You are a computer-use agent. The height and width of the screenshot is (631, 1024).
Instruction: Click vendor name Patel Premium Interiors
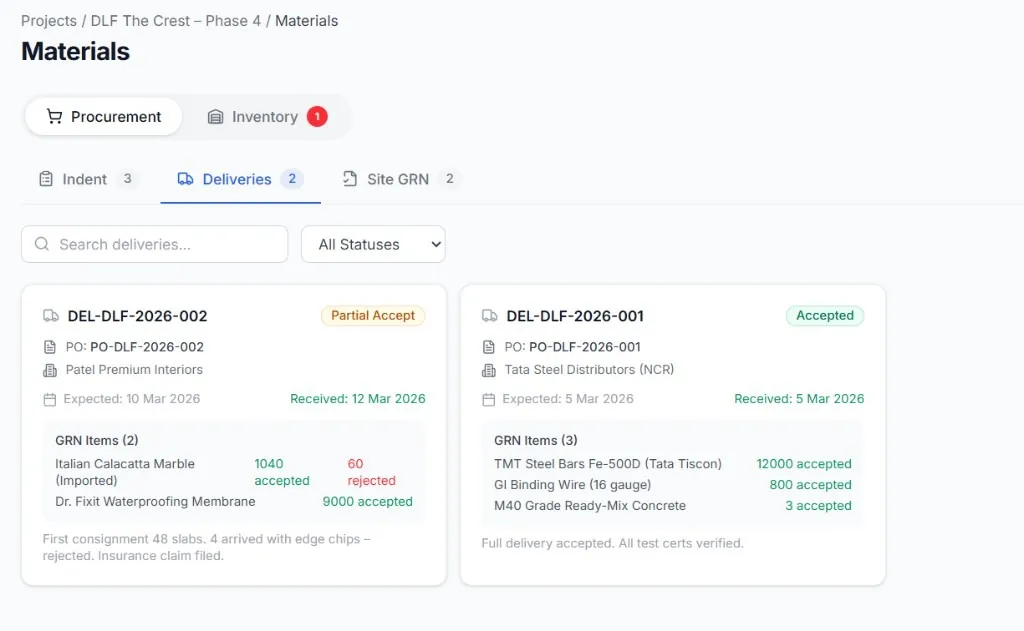click(x=135, y=370)
